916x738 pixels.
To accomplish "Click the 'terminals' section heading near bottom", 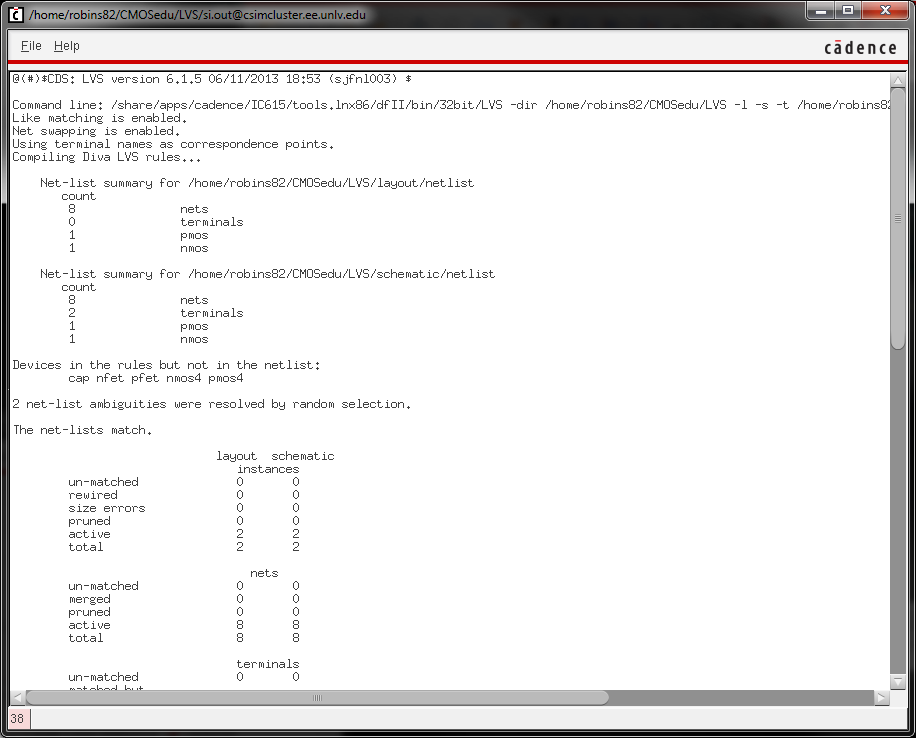I will tap(268, 664).
